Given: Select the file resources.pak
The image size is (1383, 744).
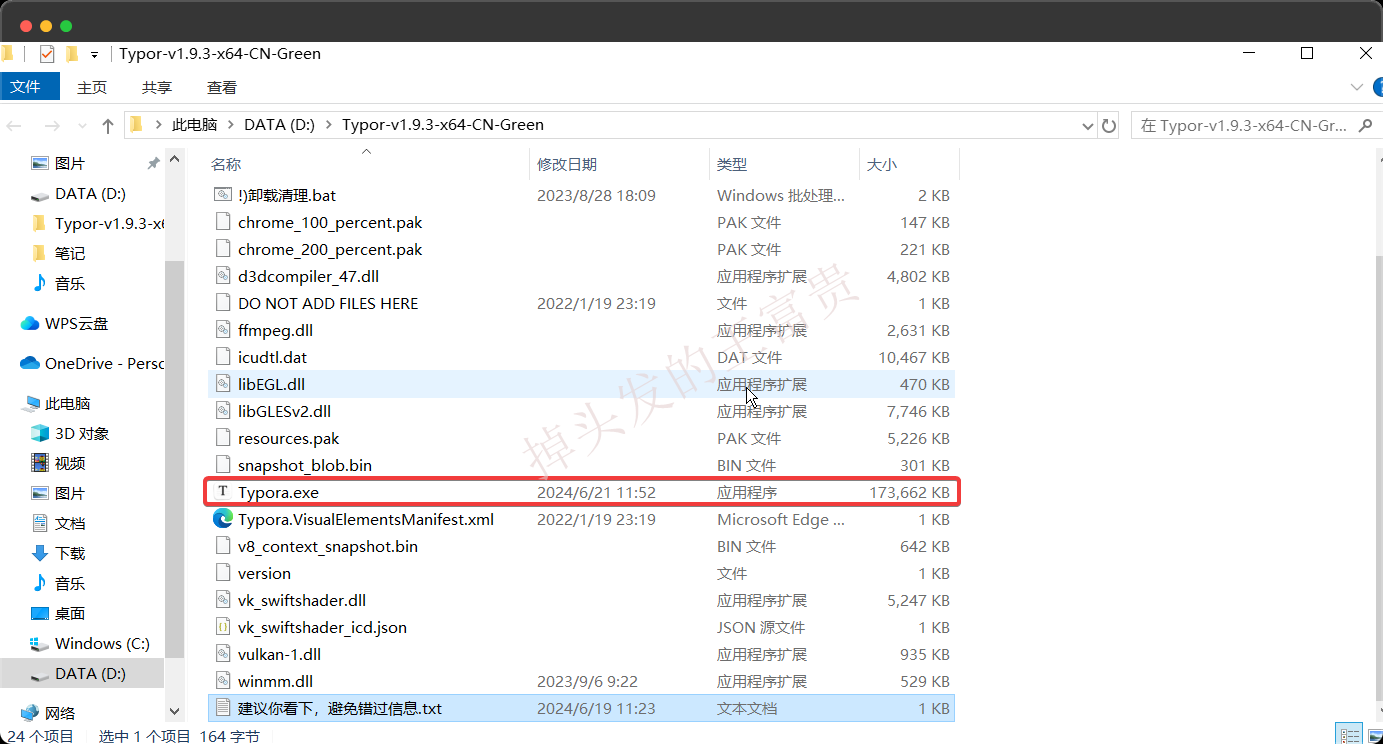Looking at the screenshot, I should click(581, 439).
